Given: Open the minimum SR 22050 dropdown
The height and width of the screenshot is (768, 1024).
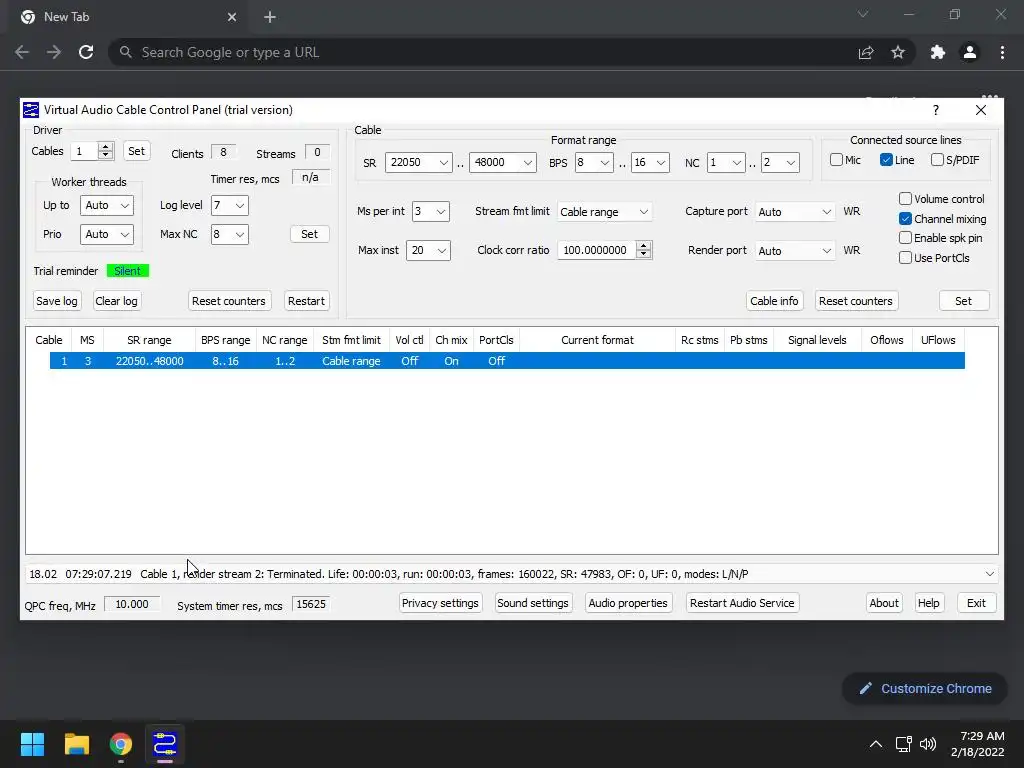Looking at the screenshot, I should [419, 162].
